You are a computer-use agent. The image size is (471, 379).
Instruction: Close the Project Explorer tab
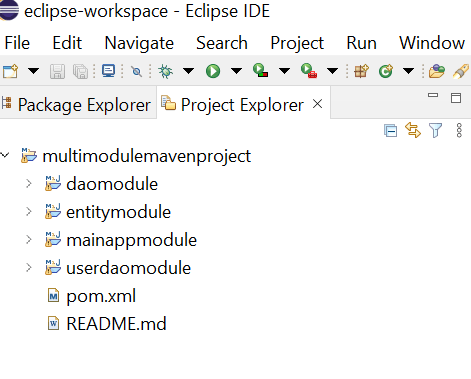coord(318,104)
